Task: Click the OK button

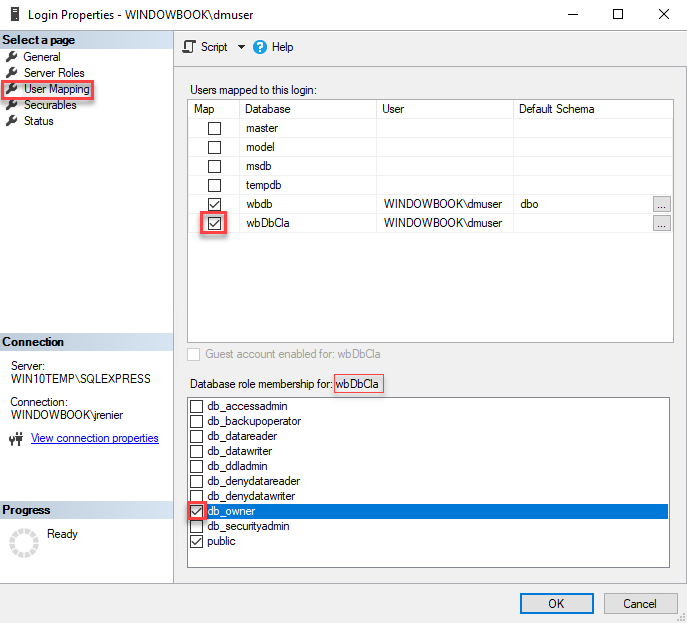Action: pos(556,604)
